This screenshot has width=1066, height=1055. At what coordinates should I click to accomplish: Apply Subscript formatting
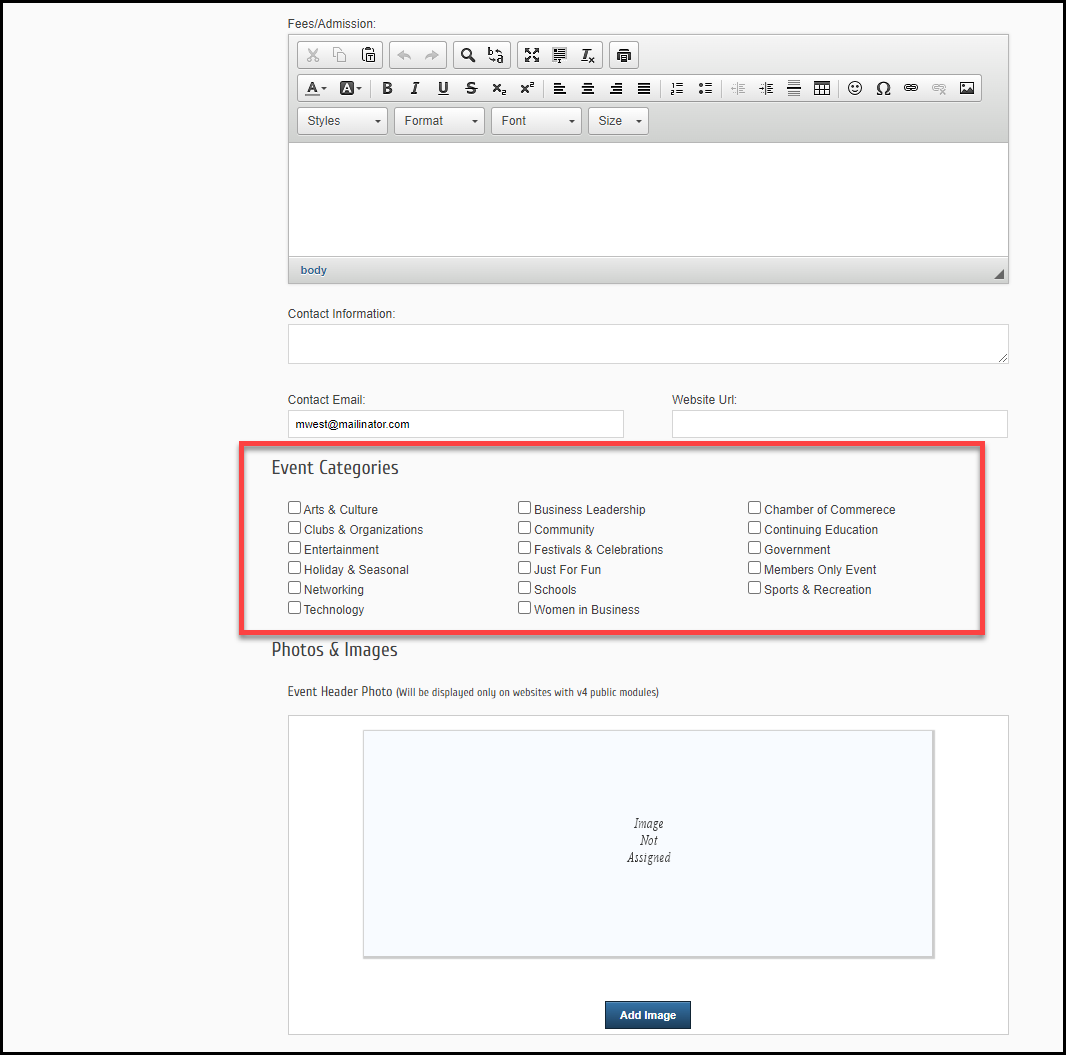(499, 88)
